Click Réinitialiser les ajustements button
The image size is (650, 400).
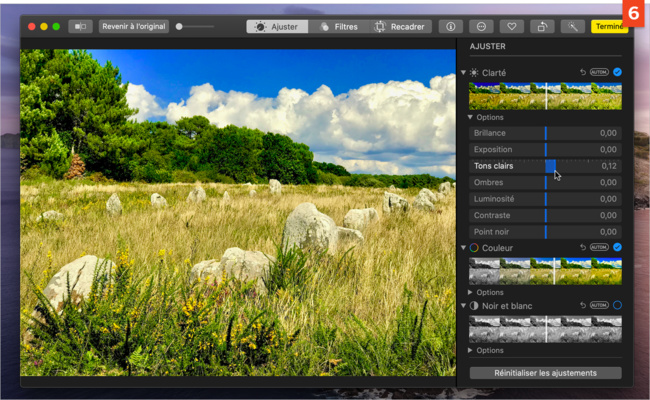(x=545, y=373)
